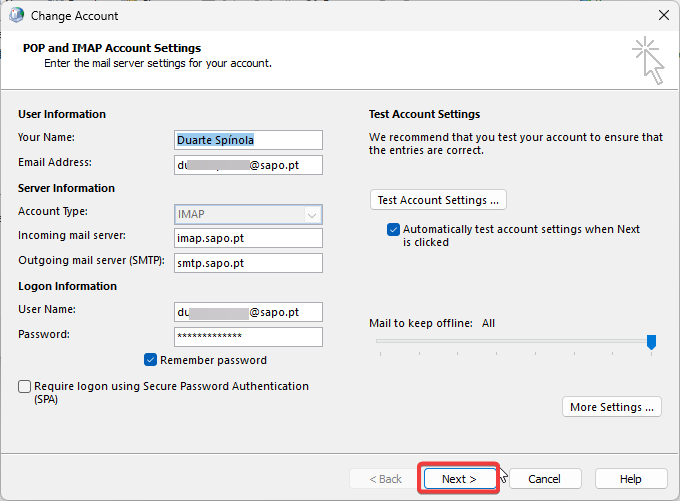Uncheck the Remember password checkbox

[x=151, y=360]
